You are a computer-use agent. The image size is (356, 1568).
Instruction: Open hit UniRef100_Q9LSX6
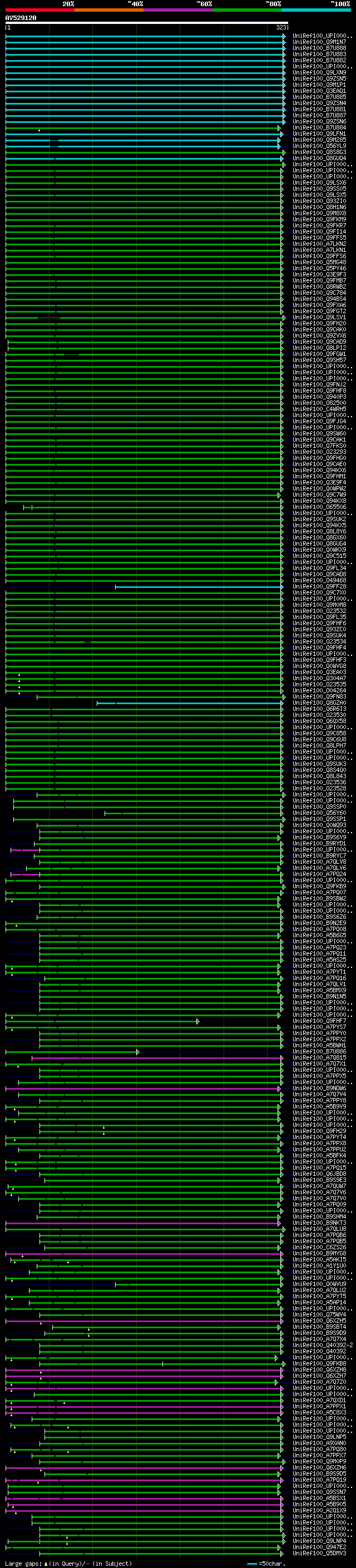pos(319,182)
